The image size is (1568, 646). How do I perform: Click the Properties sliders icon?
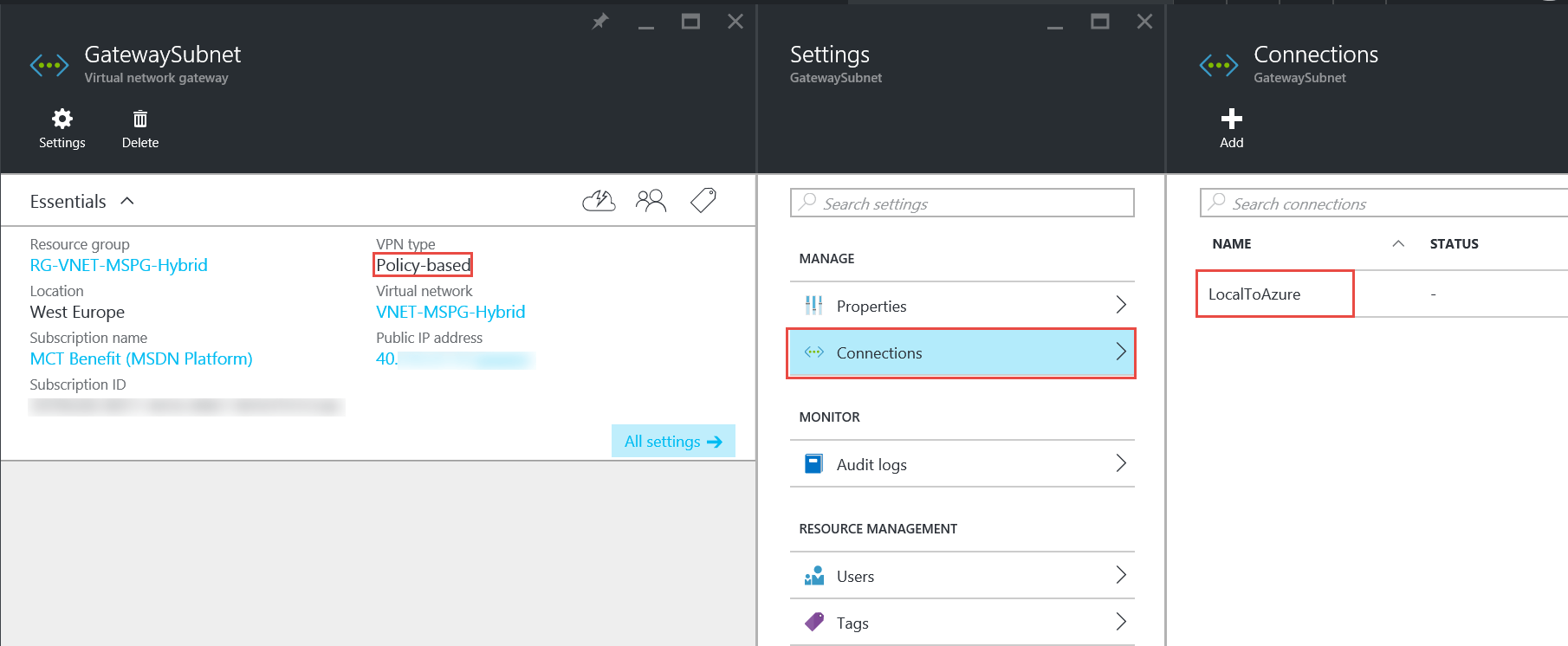pos(813,306)
